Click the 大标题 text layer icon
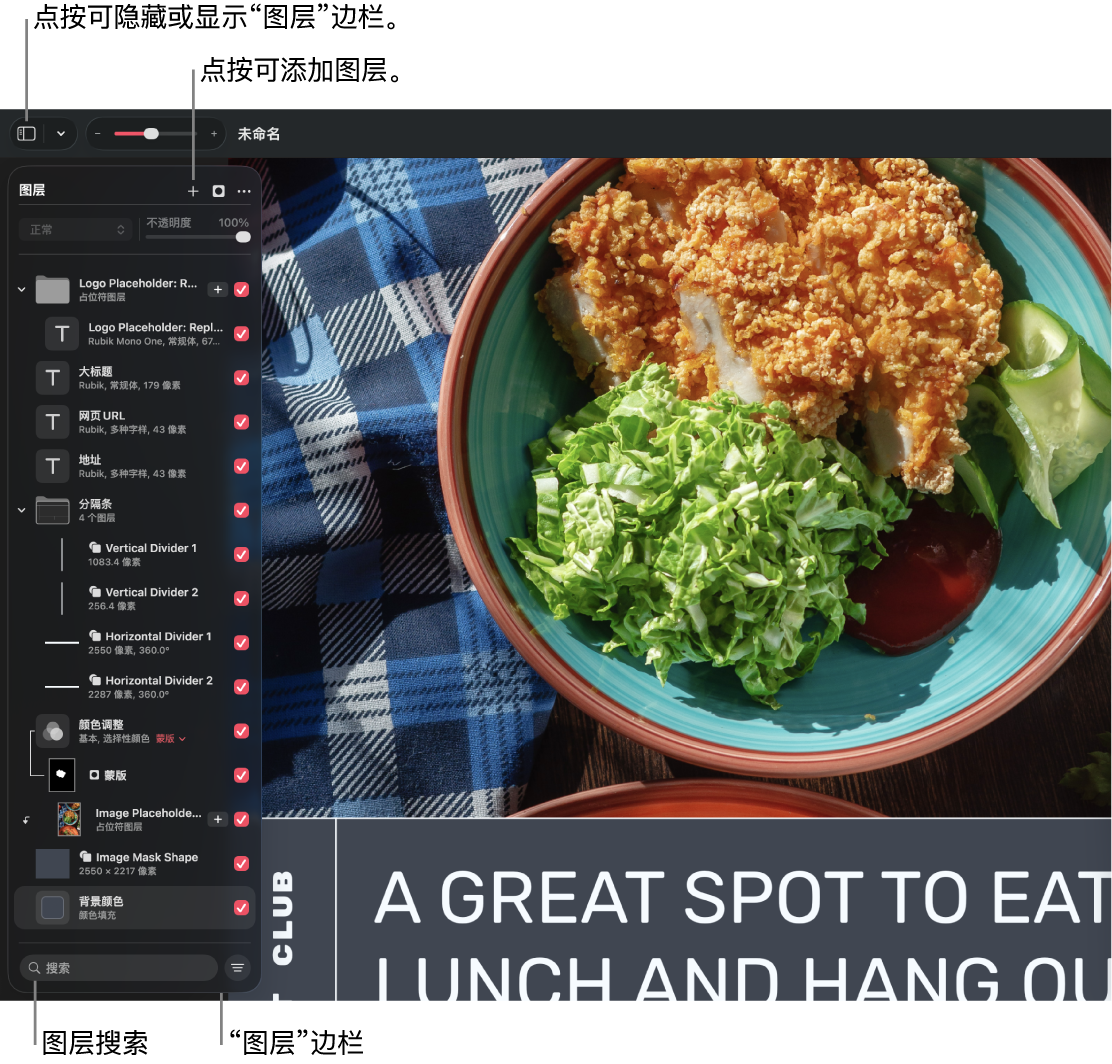1112x1064 pixels. (x=52, y=378)
